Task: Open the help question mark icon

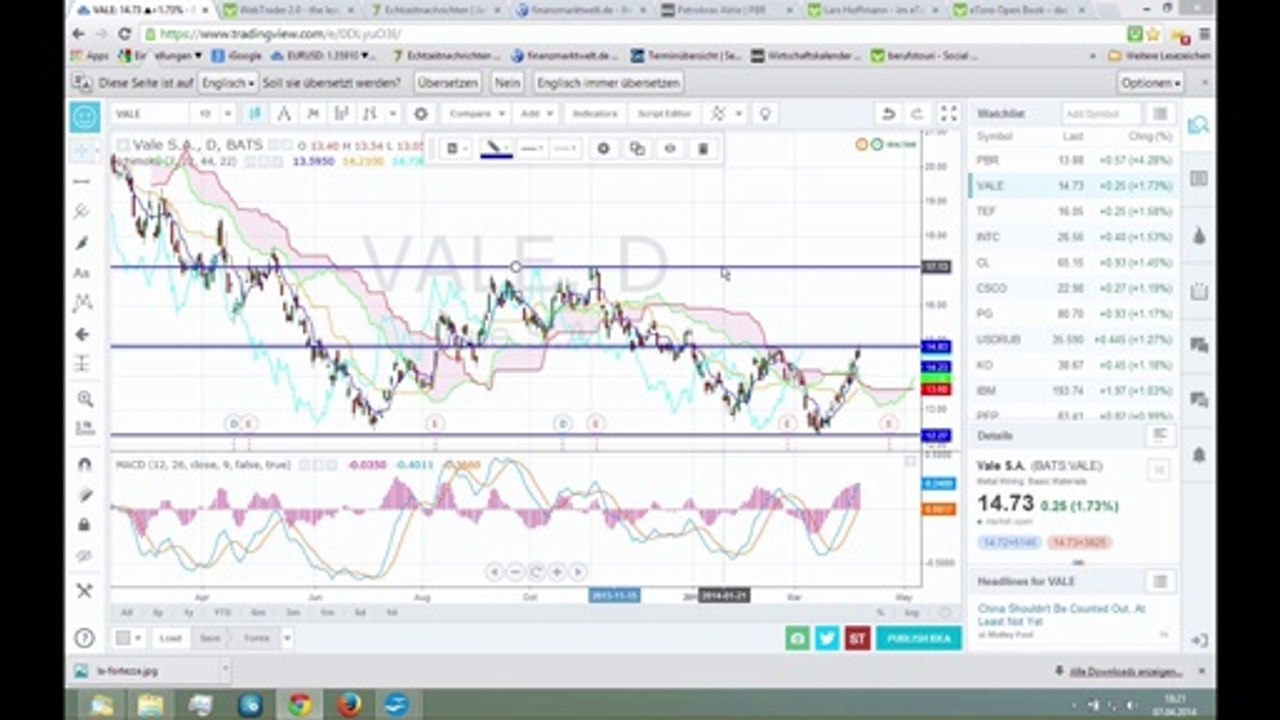Action: (85, 638)
